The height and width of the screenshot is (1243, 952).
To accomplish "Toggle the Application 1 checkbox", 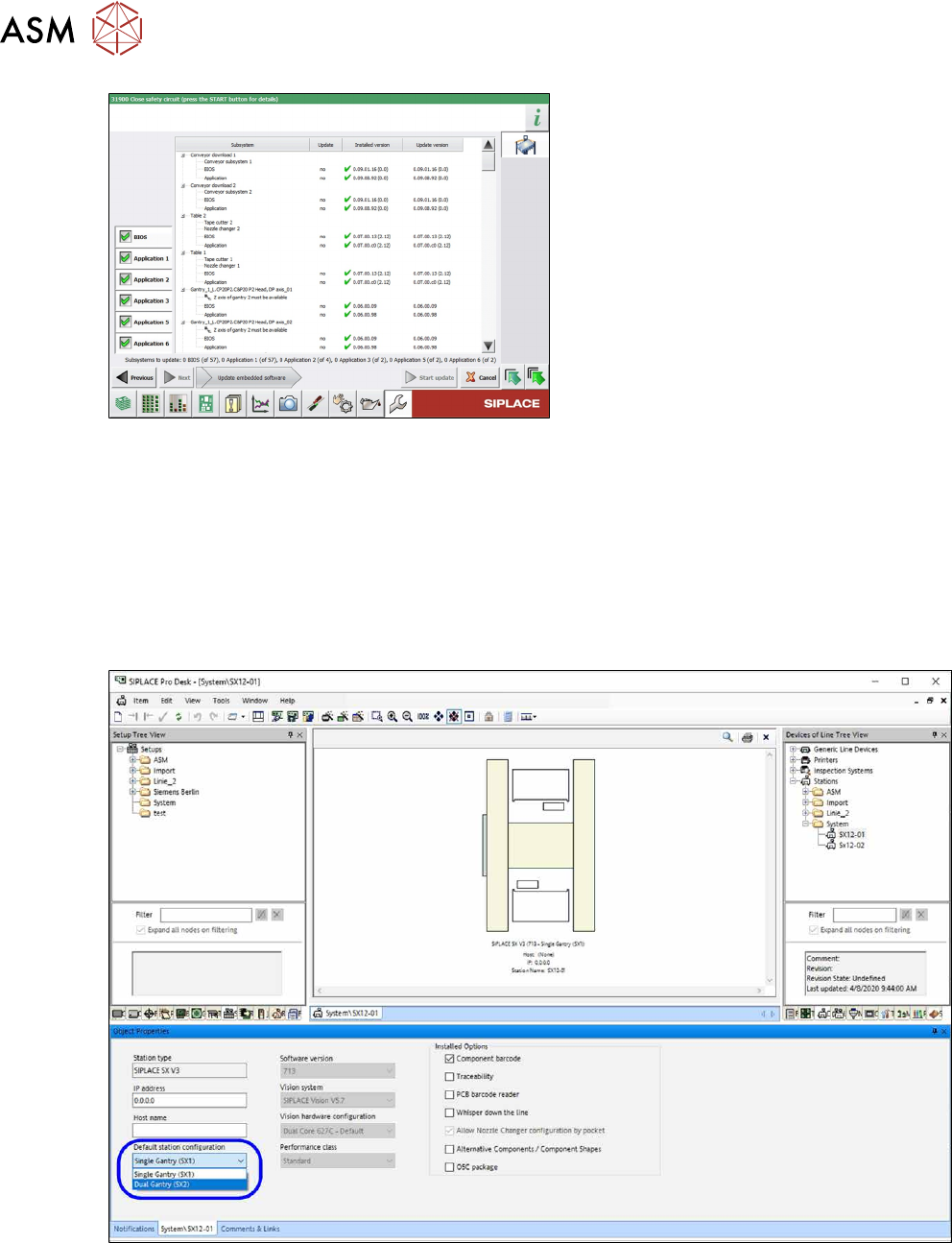I will point(125,257).
